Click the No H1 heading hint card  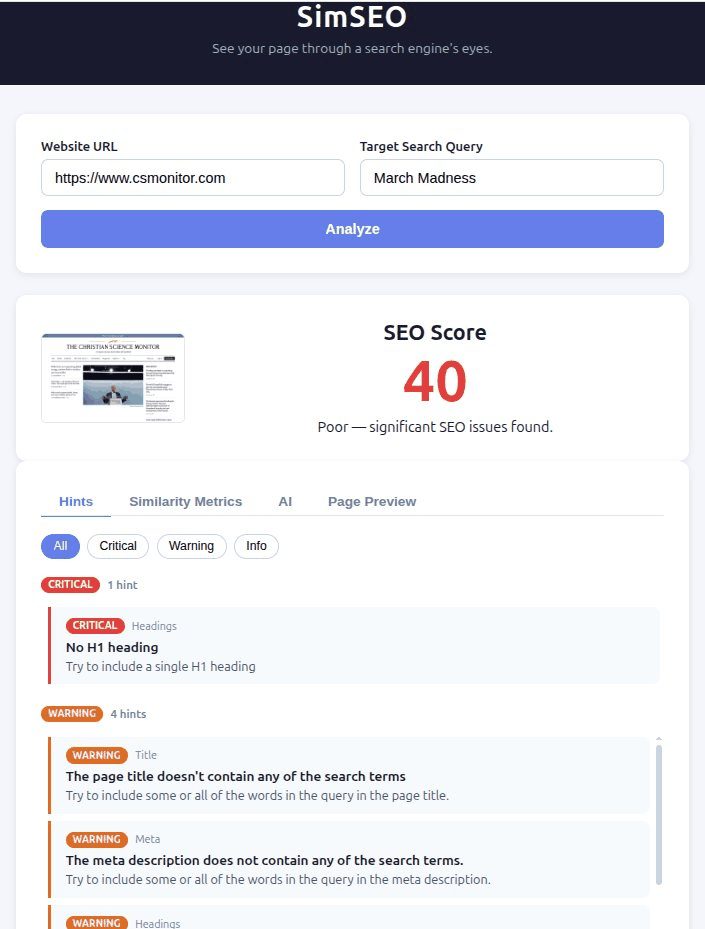[x=354, y=646]
